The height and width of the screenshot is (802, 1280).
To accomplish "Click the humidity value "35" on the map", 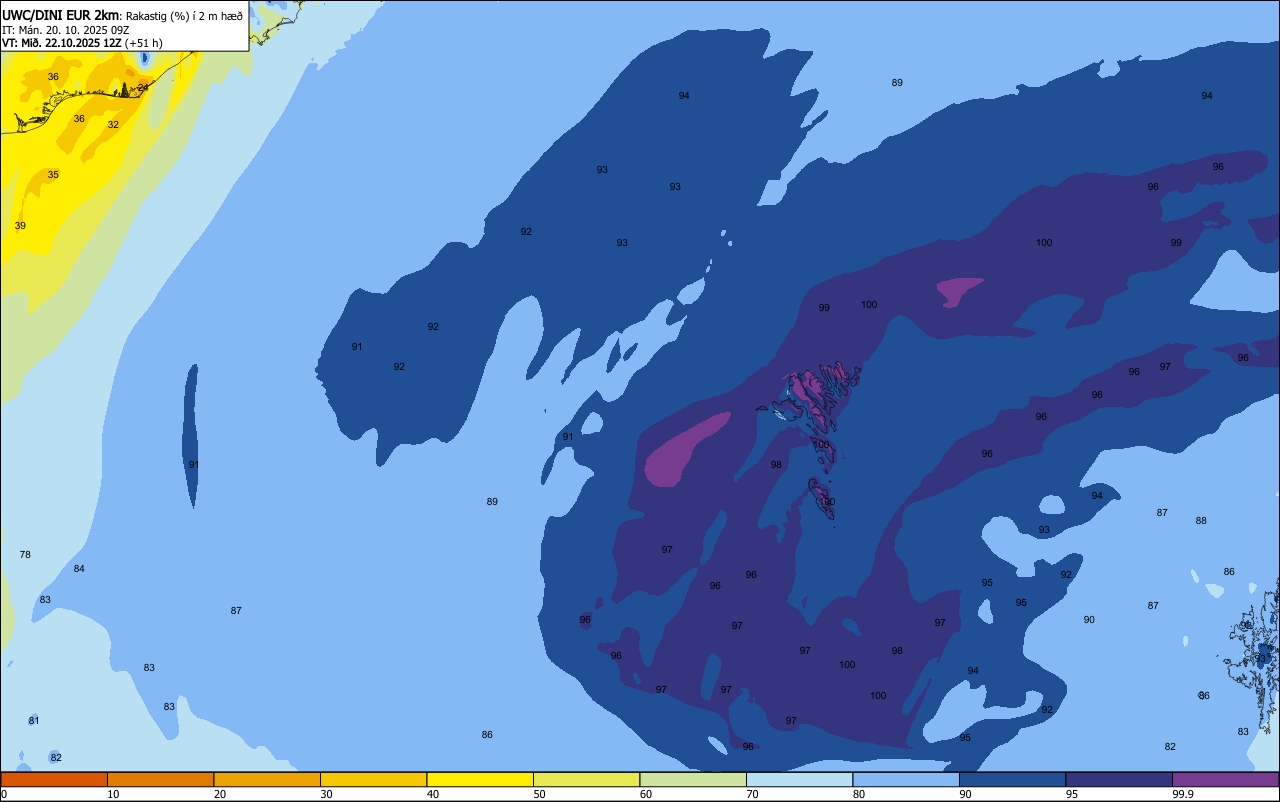I will tap(53, 175).
